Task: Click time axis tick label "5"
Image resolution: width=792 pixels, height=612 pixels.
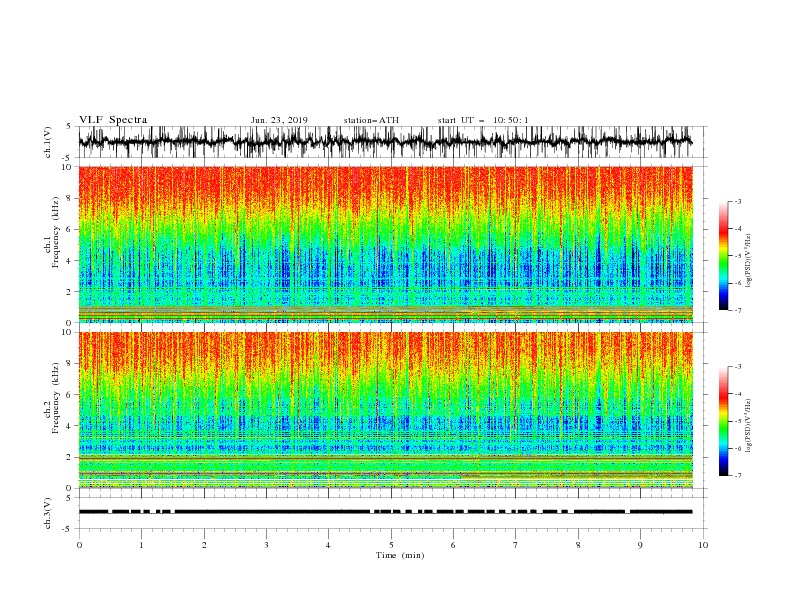Action: pos(391,545)
